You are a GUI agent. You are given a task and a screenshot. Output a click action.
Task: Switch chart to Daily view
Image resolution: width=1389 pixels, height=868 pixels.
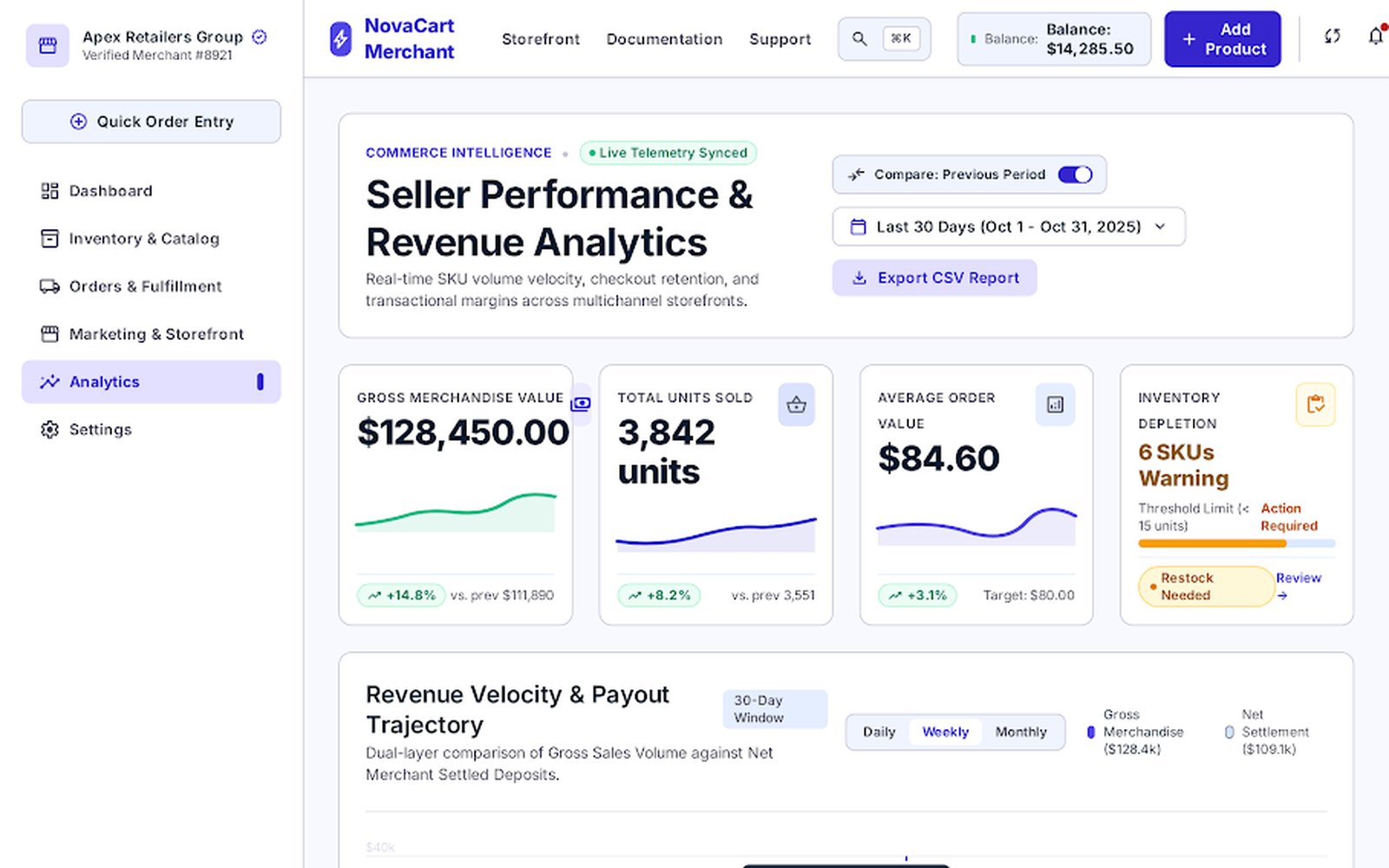(879, 732)
